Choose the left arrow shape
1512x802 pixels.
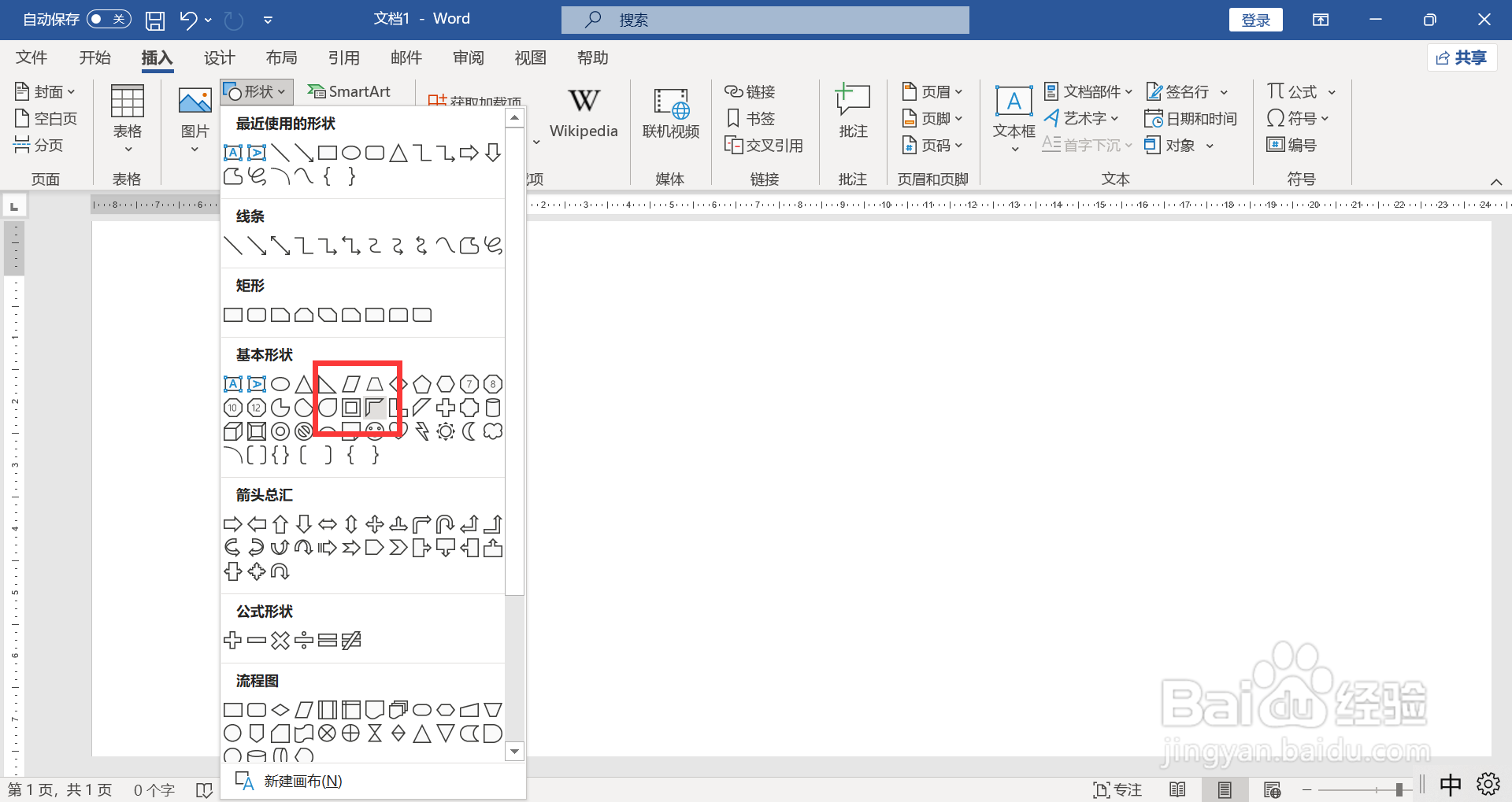tap(257, 524)
